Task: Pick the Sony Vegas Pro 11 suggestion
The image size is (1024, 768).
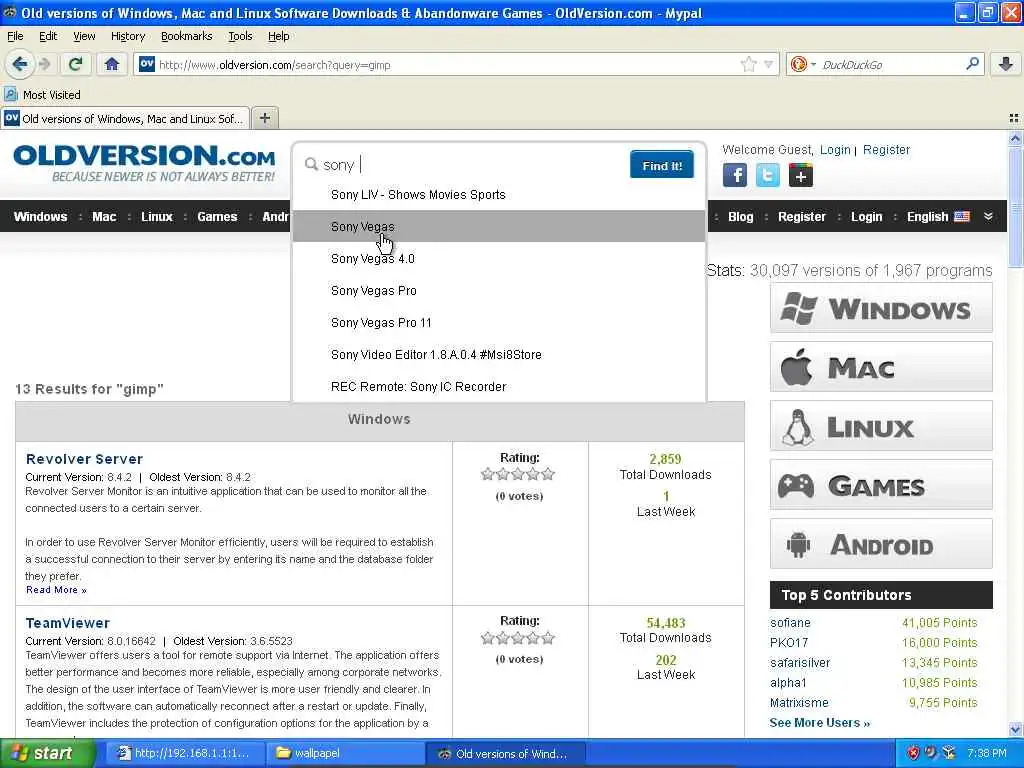Action: click(499, 323)
